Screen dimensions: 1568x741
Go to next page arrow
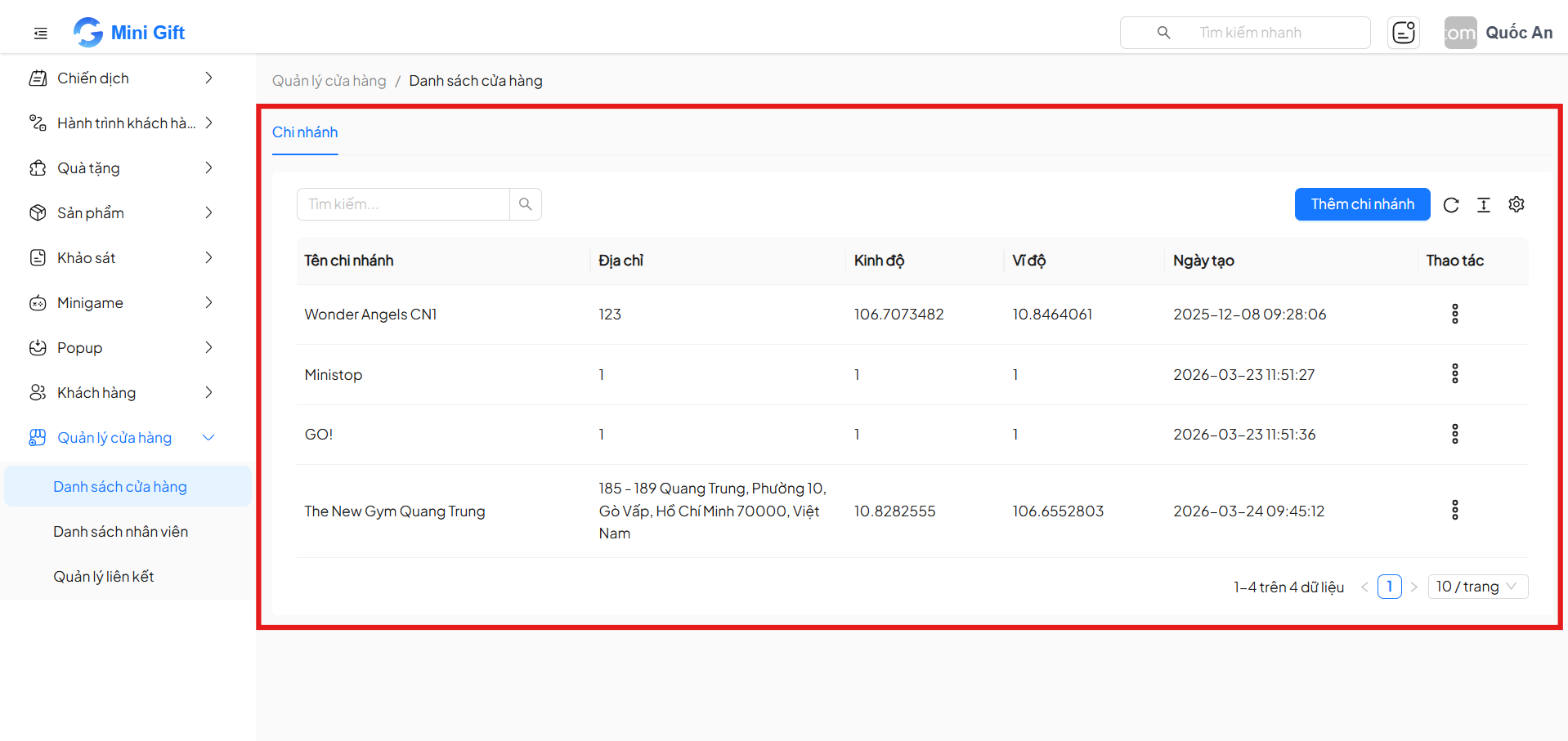tap(1413, 587)
